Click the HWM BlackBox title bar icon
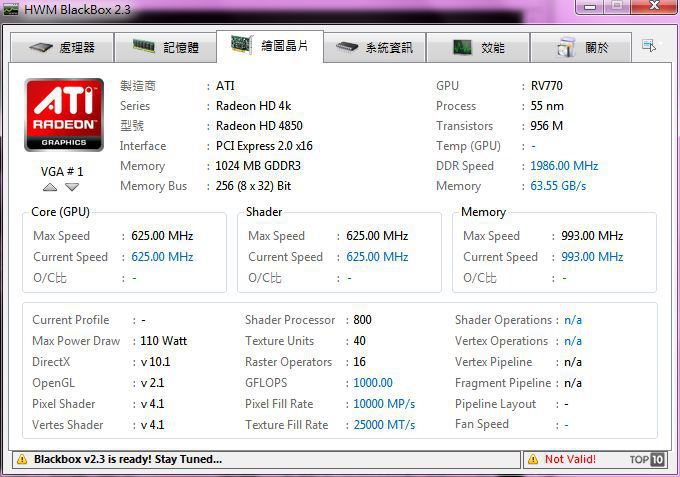This screenshot has height=477, width=680. coord(11,9)
